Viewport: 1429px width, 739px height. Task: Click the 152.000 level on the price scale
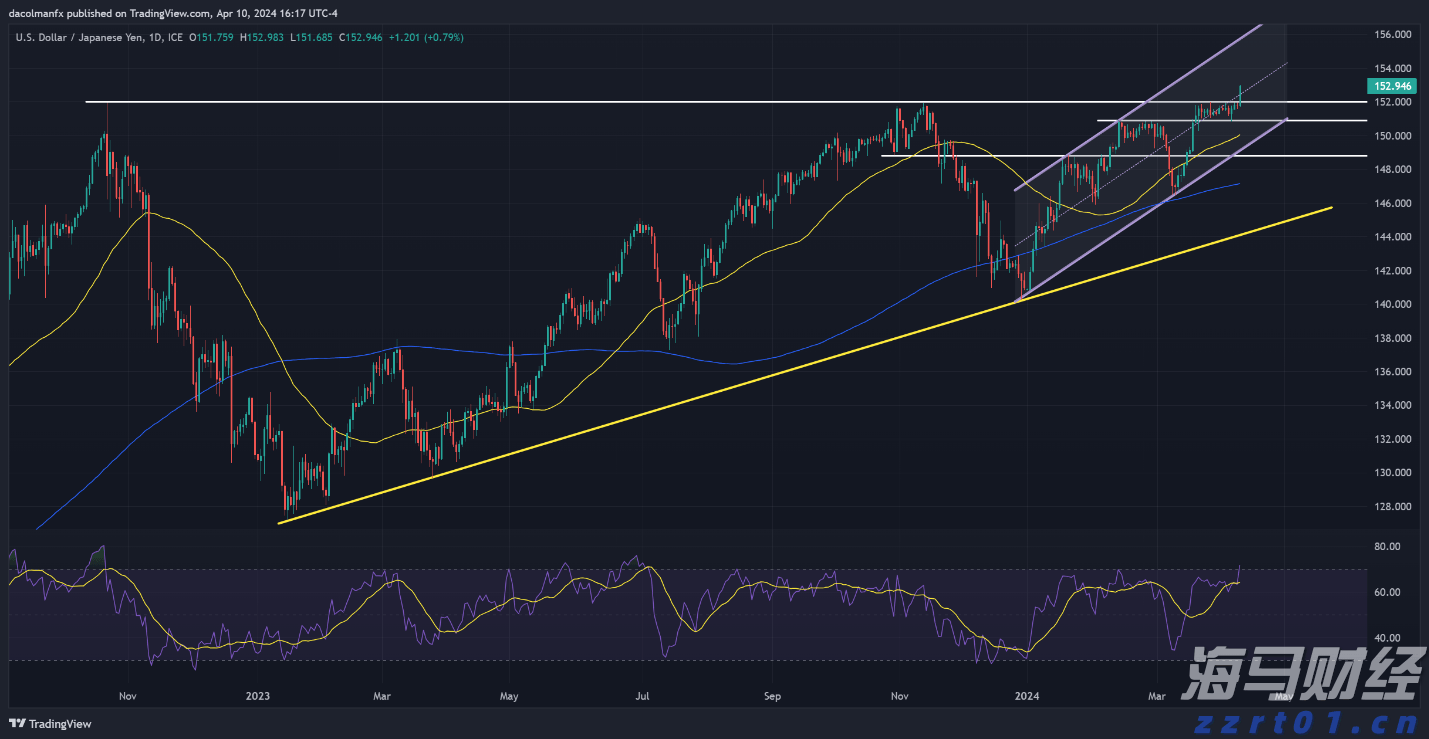coord(1395,101)
